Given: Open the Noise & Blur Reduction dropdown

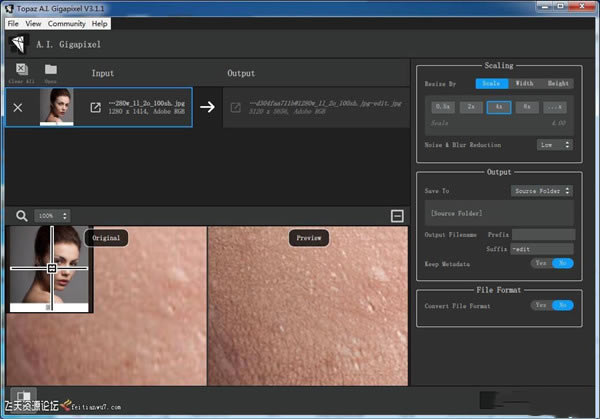Looking at the screenshot, I should (x=554, y=144).
